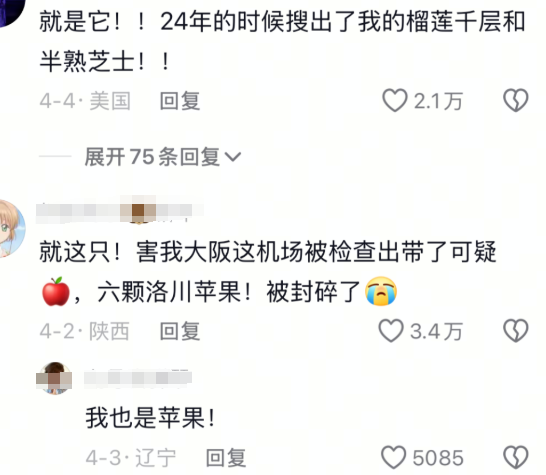Tap the 5085 like count
The image size is (546, 475).
438,458
